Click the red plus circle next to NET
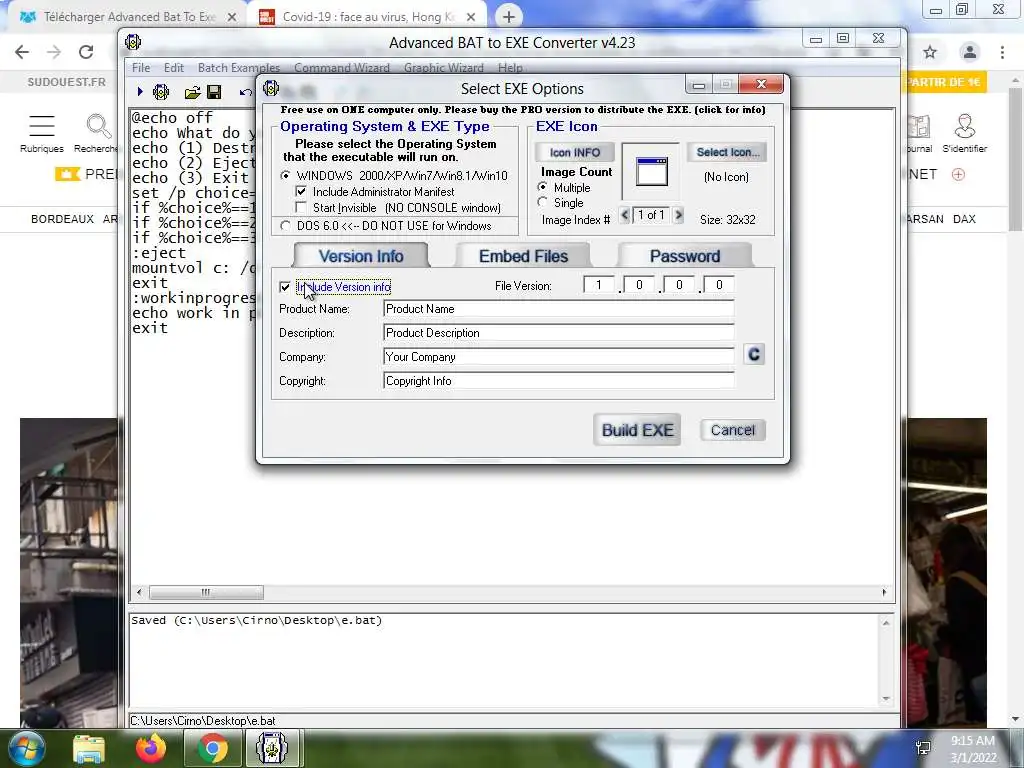The width and height of the screenshot is (1024, 768). tap(958, 174)
